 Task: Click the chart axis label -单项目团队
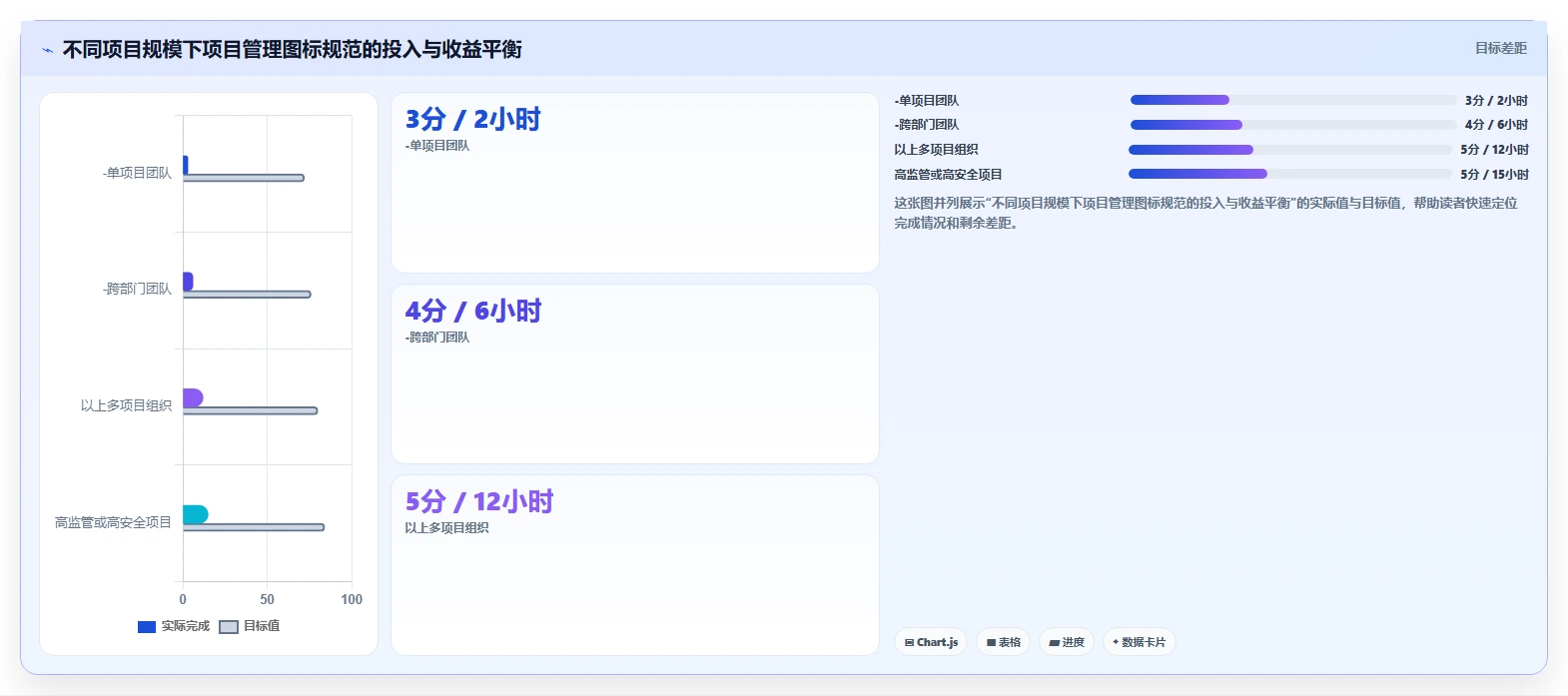pos(137,174)
